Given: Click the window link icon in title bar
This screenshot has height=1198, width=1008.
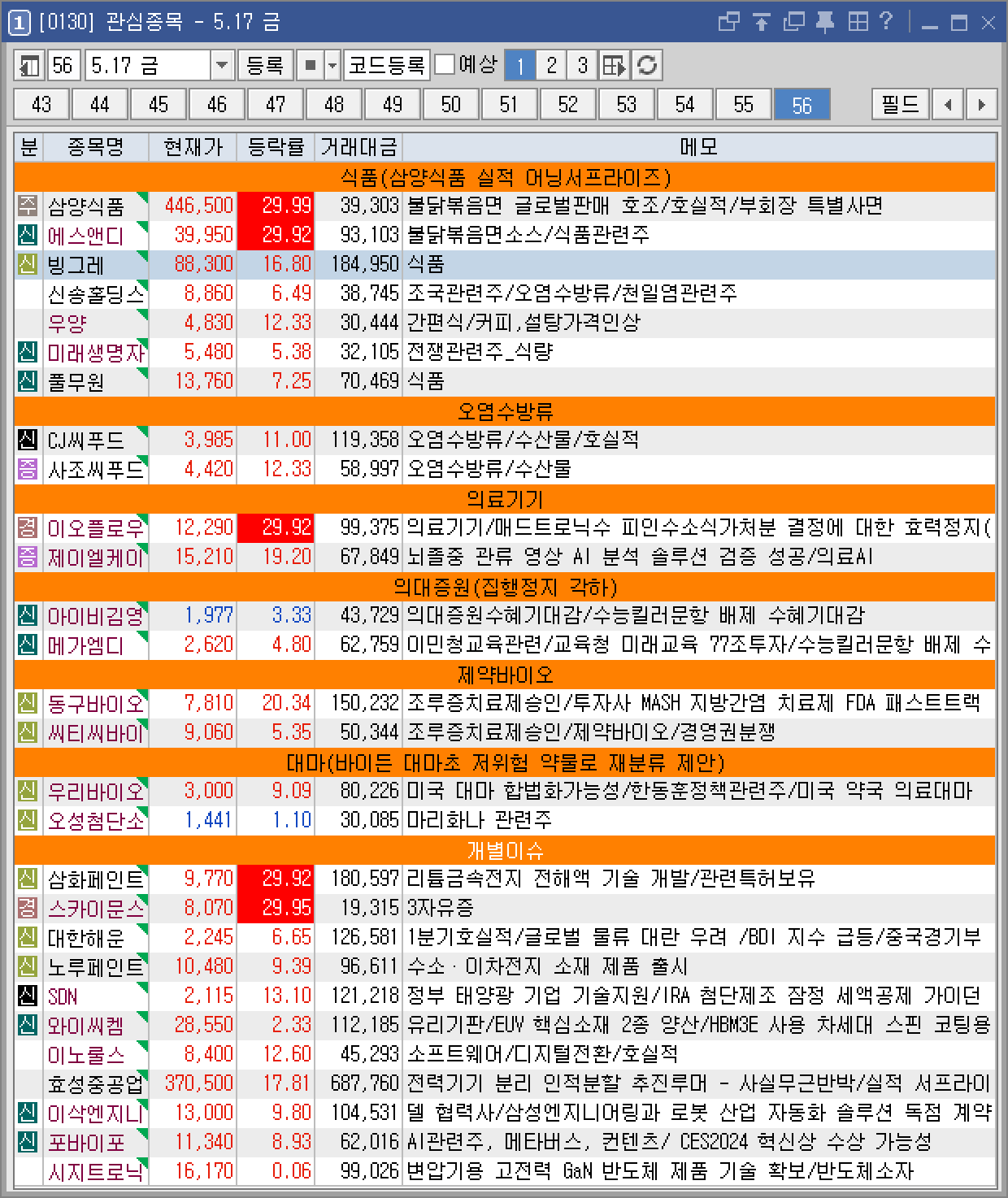Looking at the screenshot, I should (729, 22).
